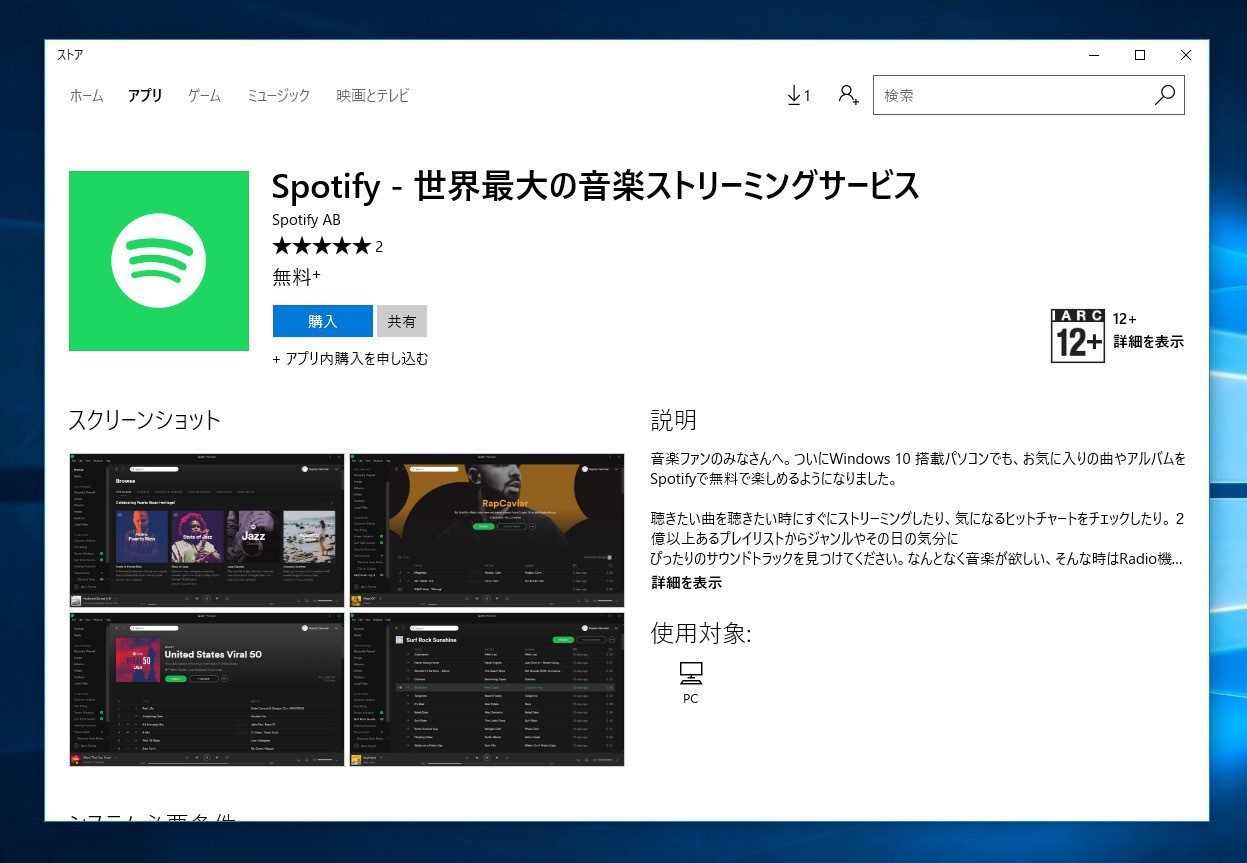The image size is (1247, 863).
Task: Open the 映画とテレビ tab
Action: [x=372, y=96]
